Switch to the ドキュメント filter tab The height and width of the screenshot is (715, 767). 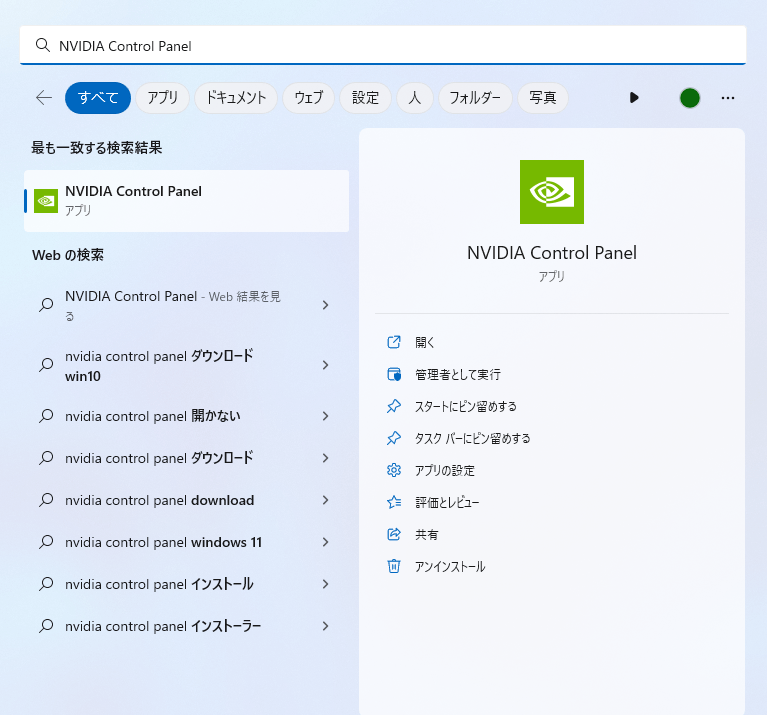tap(236, 98)
